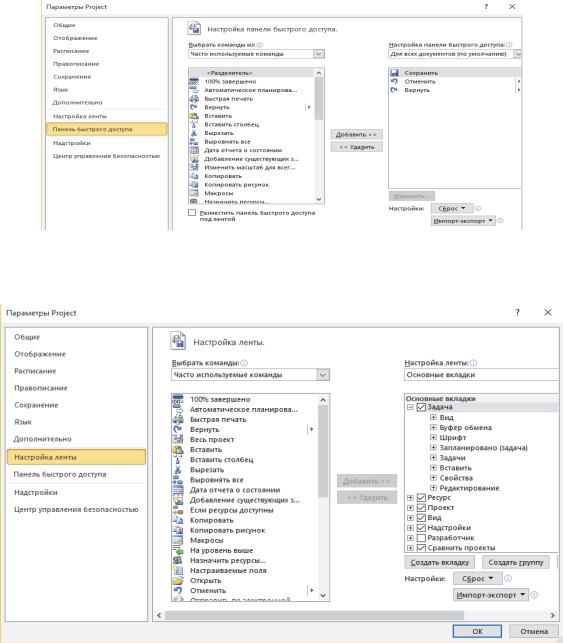This screenshot has width=563, height=643.
Task: Click the Сохранить floppy-disk icon in Quick Access list
Action: point(394,73)
